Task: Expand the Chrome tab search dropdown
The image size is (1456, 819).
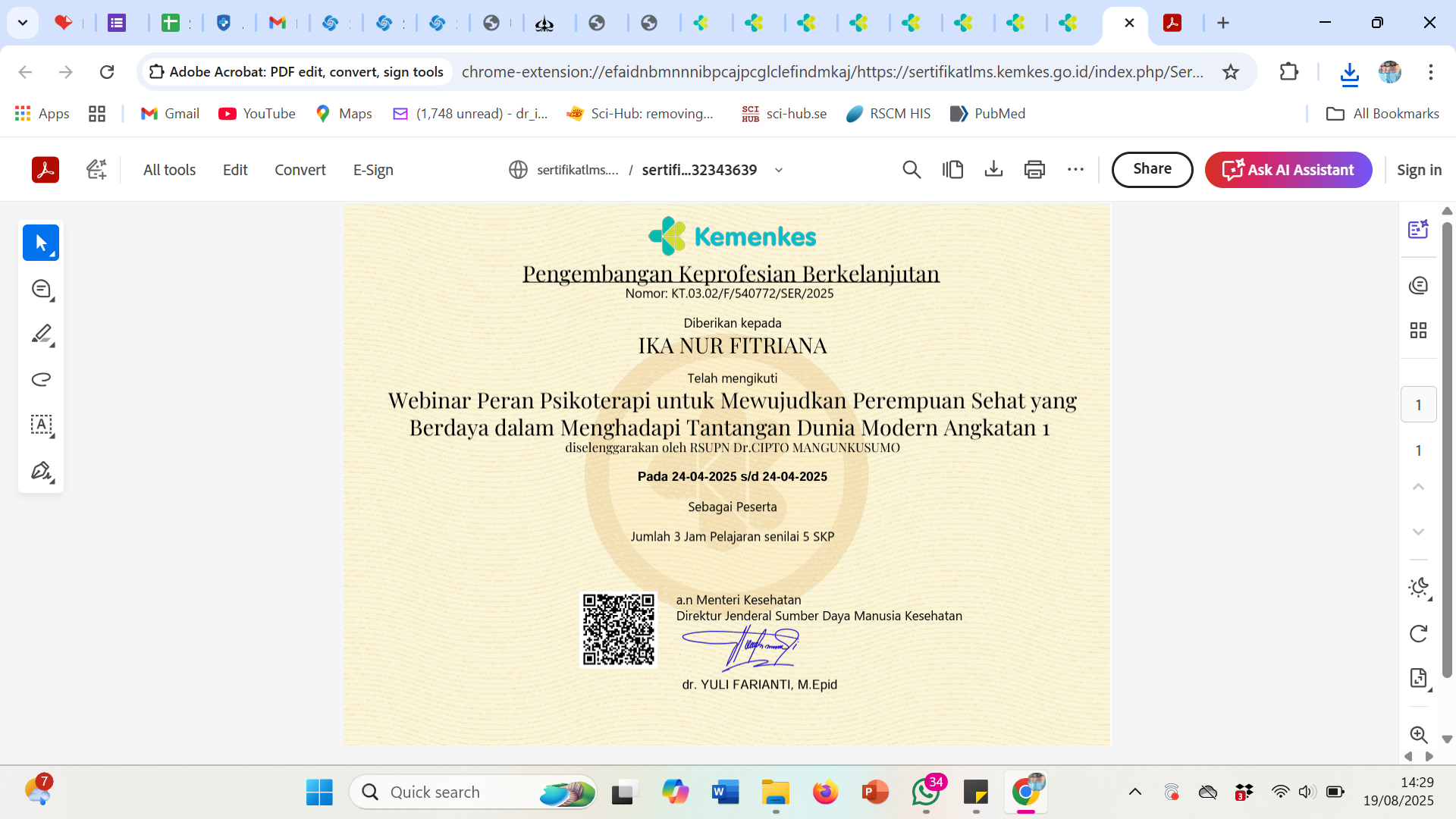Action: [23, 23]
